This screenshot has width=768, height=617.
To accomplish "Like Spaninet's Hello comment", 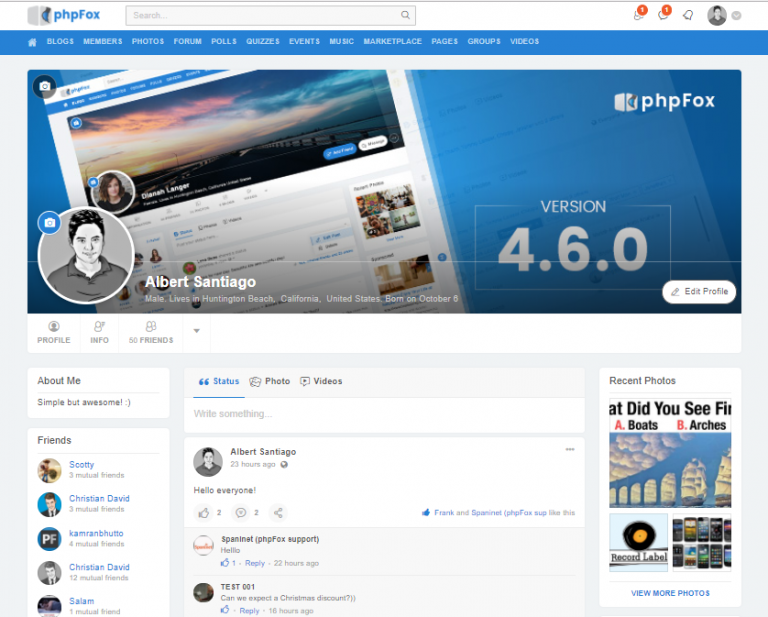I will (225, 563).
